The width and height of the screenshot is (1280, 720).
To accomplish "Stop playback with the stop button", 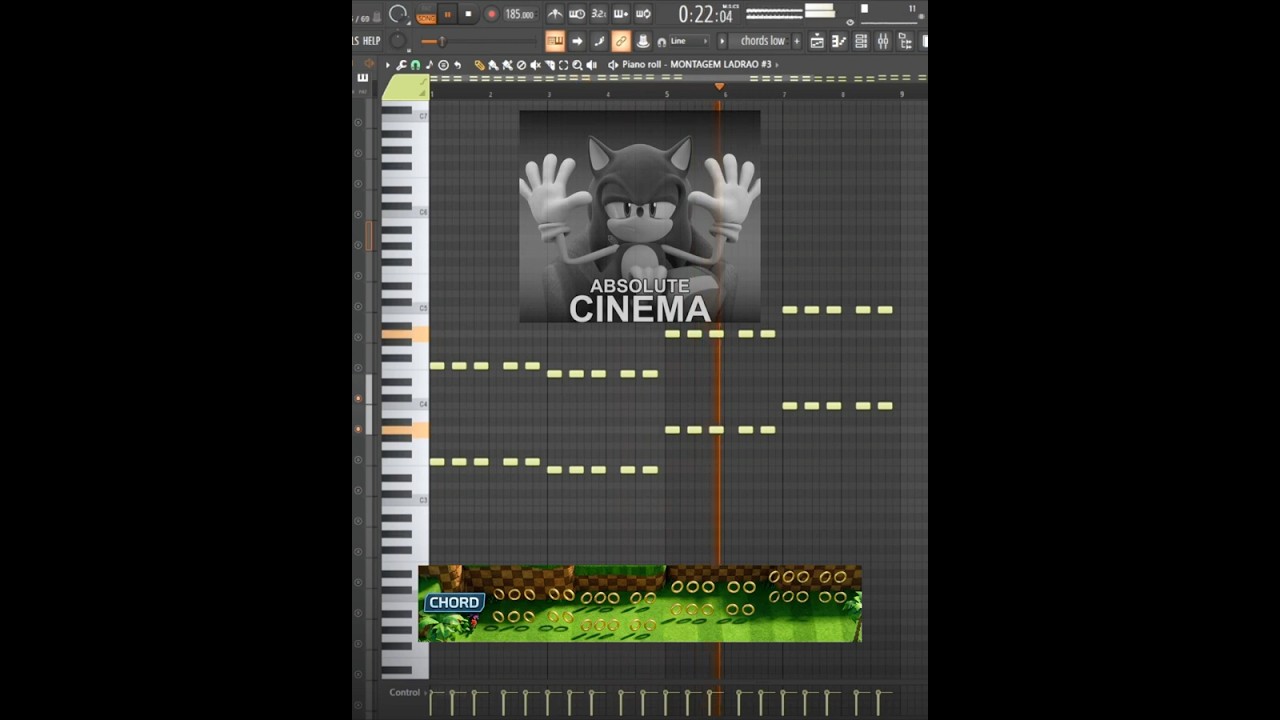I will 468,14.
